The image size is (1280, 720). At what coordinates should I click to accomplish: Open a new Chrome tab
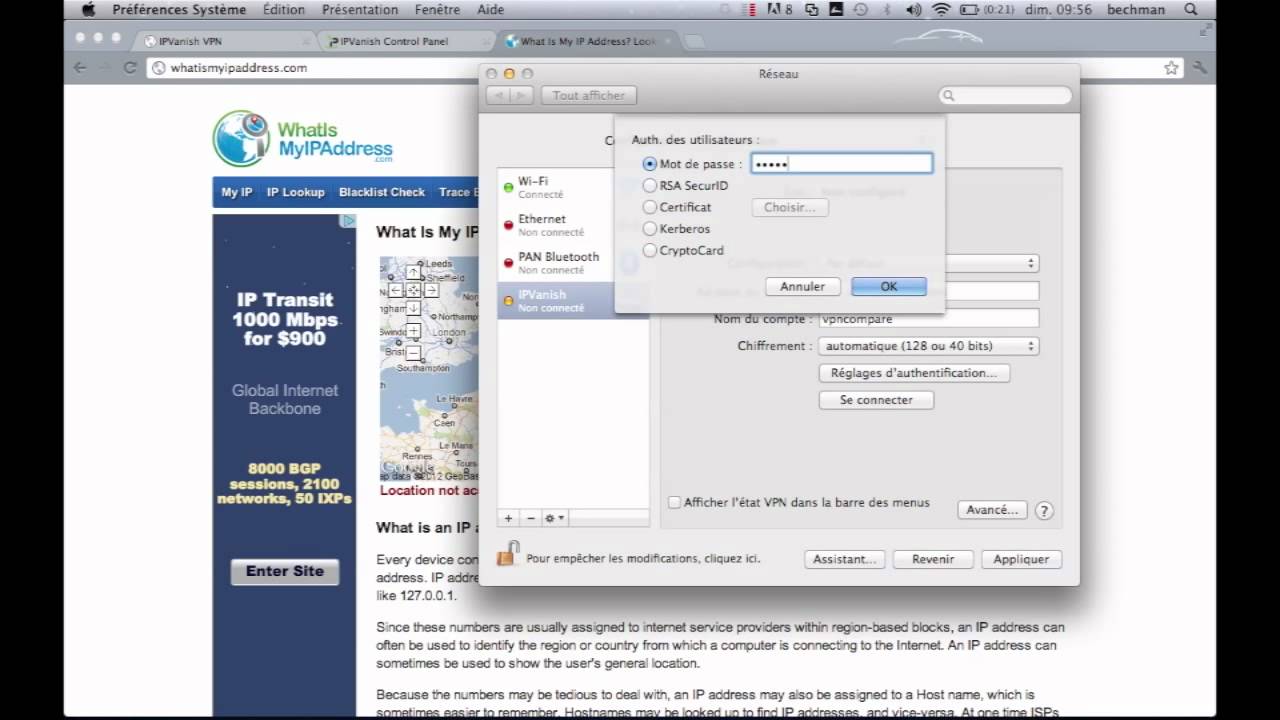[x=695, y=42]
